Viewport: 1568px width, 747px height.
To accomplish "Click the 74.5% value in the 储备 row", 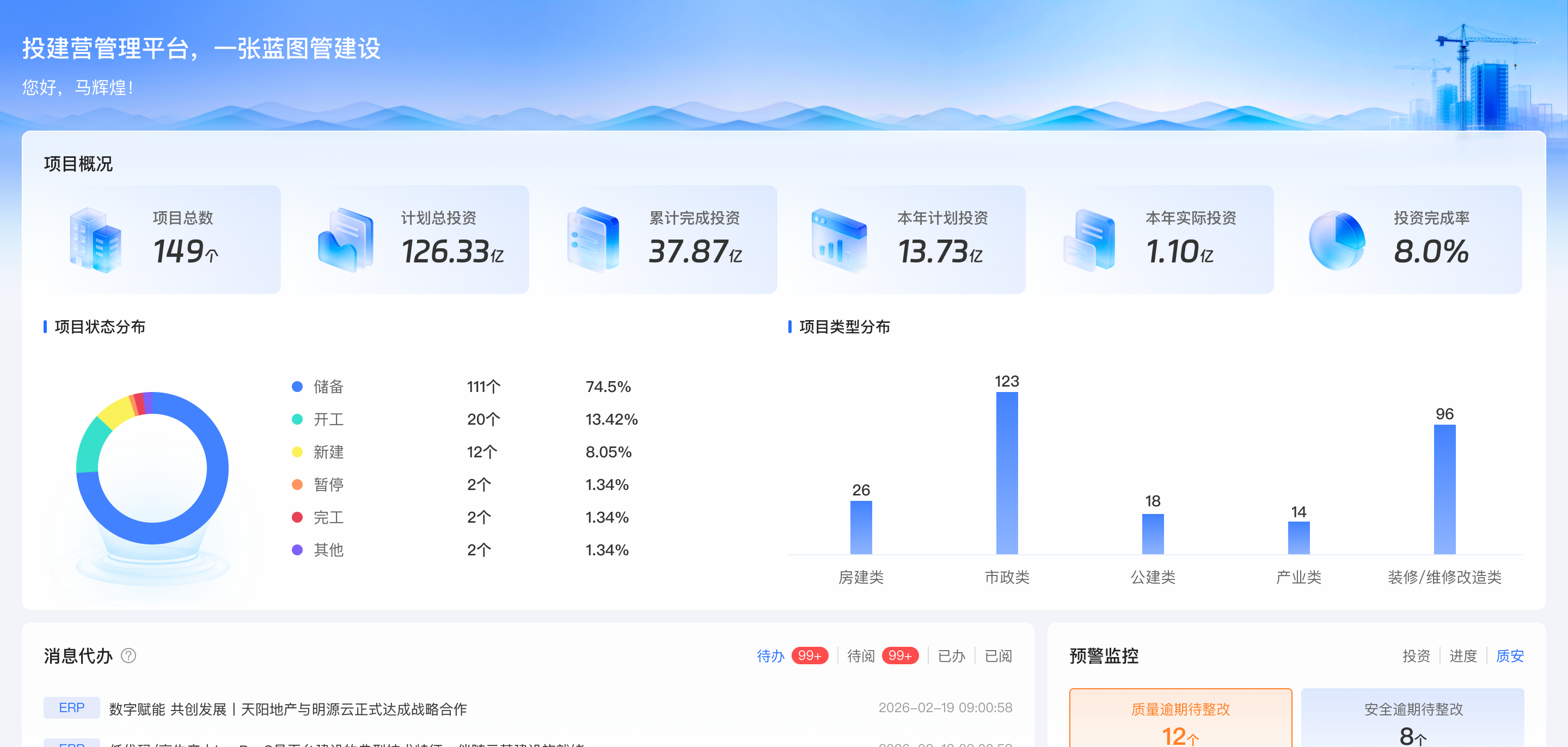I will pyautogui.click(x=608, y=387).
